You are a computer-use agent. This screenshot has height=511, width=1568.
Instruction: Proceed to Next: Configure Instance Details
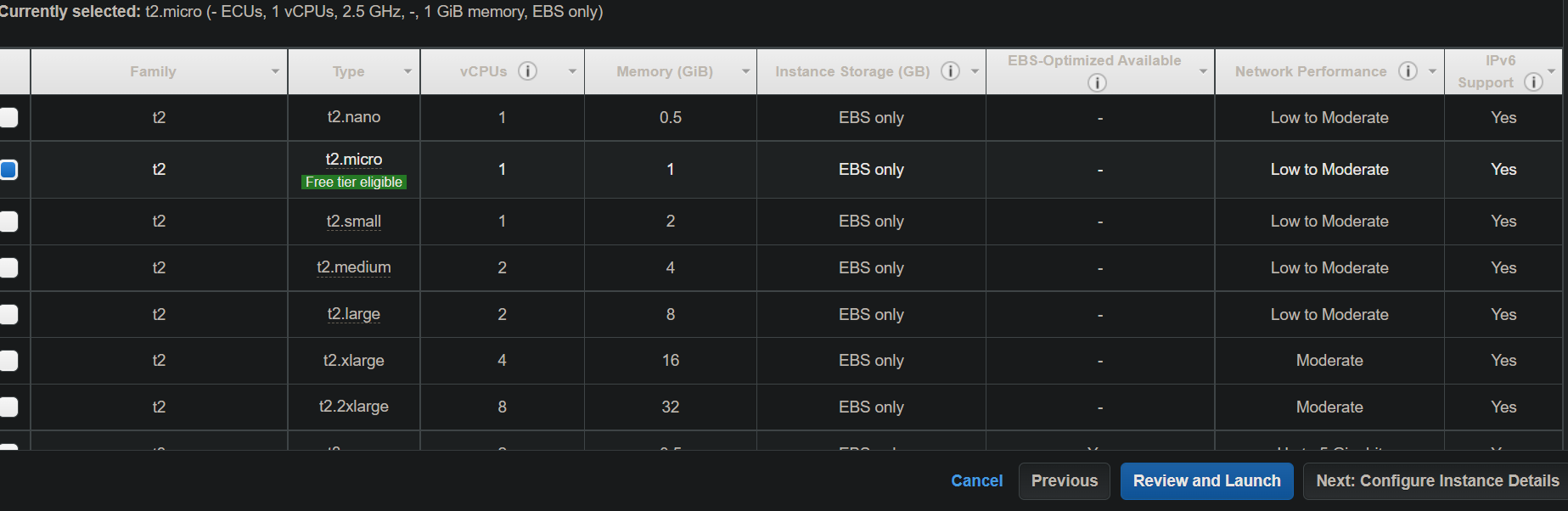(1437, 480)
